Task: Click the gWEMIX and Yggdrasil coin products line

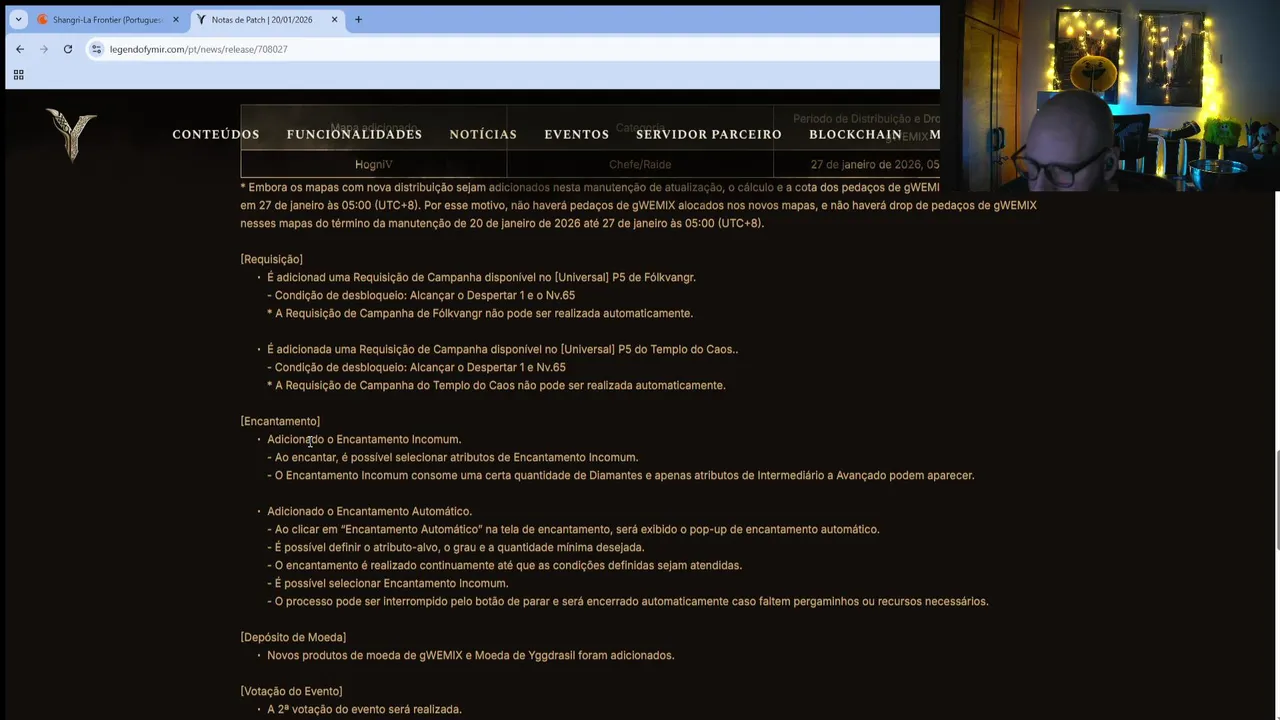Action: coord(470,655)
